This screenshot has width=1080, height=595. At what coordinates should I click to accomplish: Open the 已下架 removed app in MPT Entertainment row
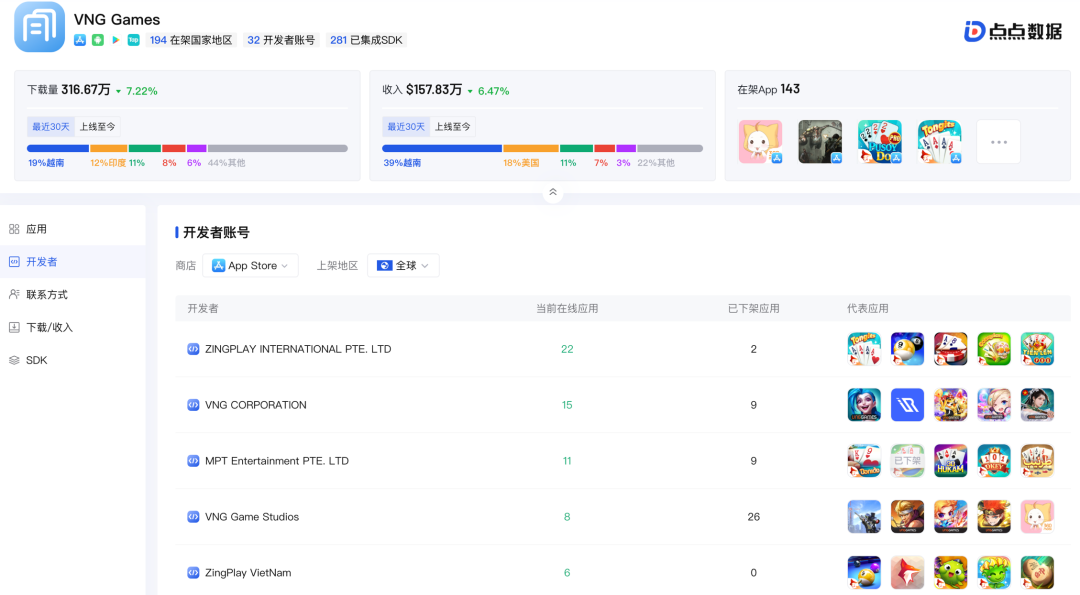tap(907, 461)
